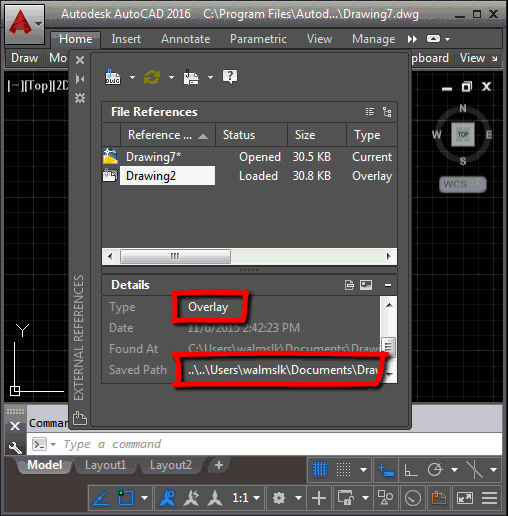Click the isolate objects icon
This screenshot has height=516, width=508.
click(385, 498)
